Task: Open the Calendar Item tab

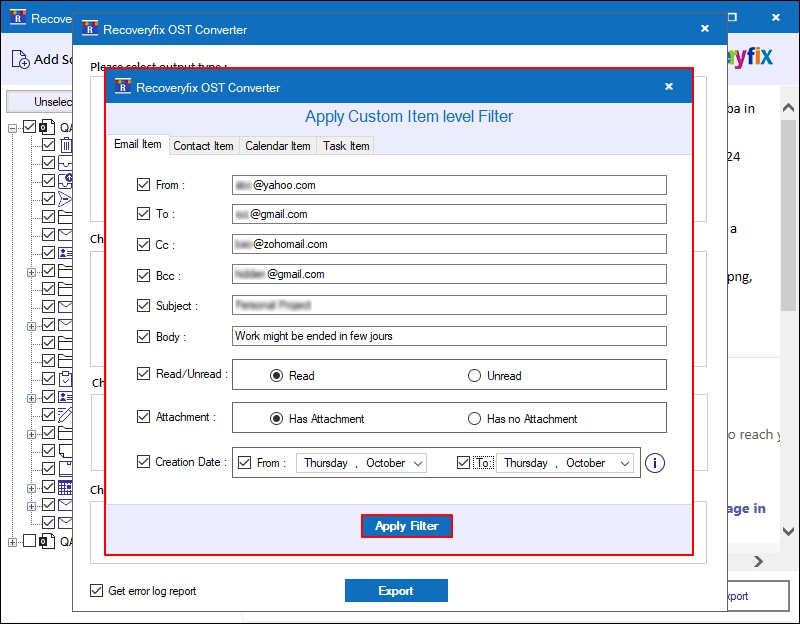Action: 278,146
